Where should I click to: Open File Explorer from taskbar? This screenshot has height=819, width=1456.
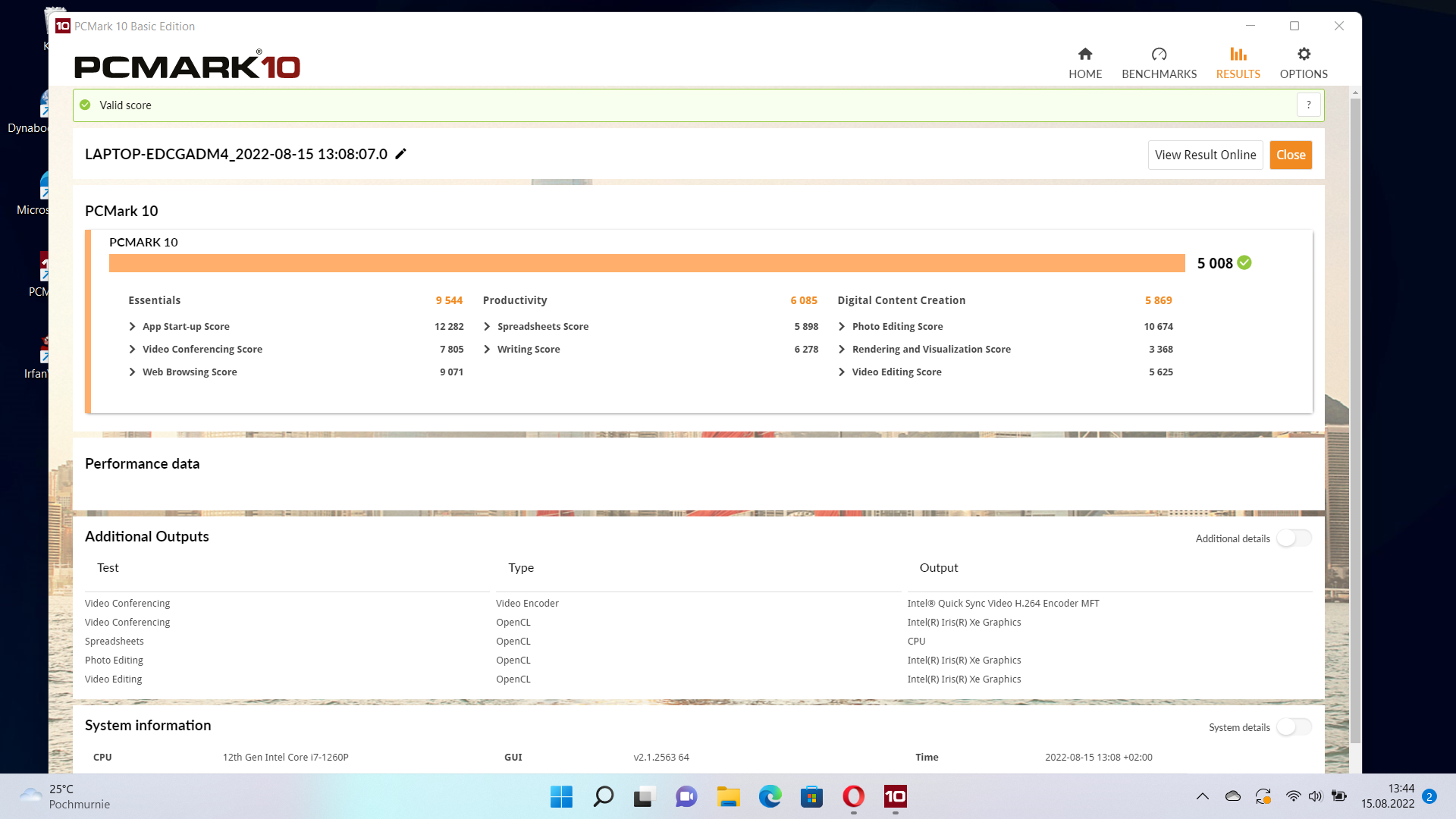[x=728, y=796]
